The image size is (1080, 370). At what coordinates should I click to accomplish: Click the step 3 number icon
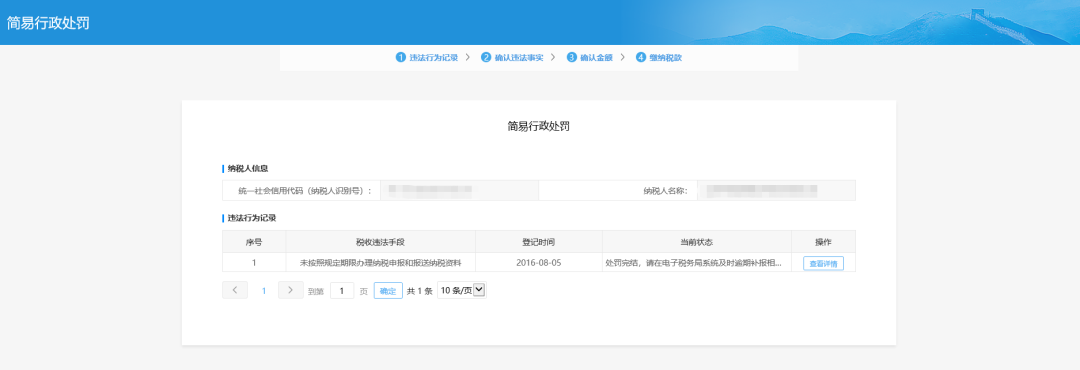(572, 57)
